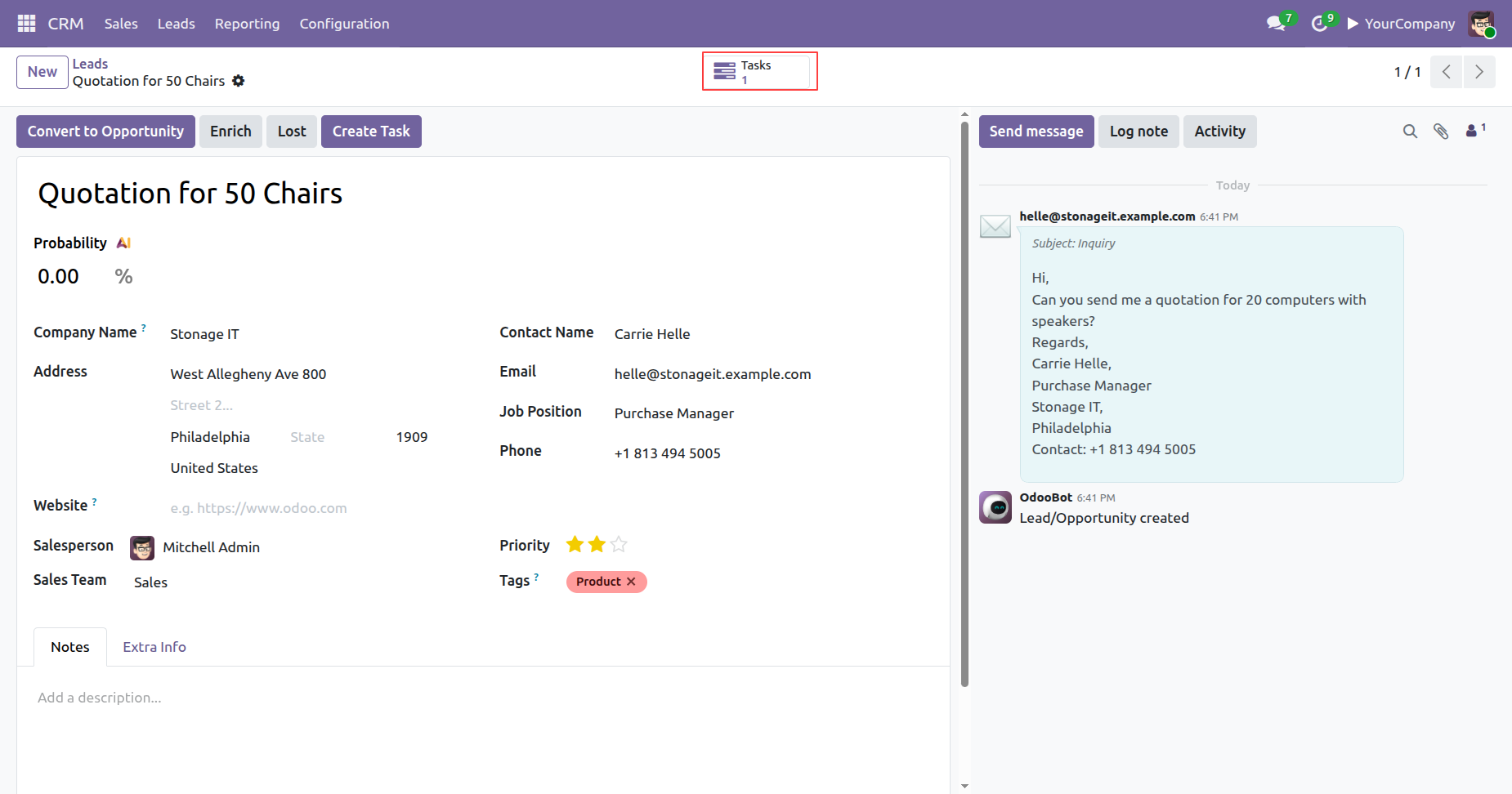Search chatter messages with magnifier icon
The height and width of the screenshot is (794, 1512).
(x=1410, y=132)
